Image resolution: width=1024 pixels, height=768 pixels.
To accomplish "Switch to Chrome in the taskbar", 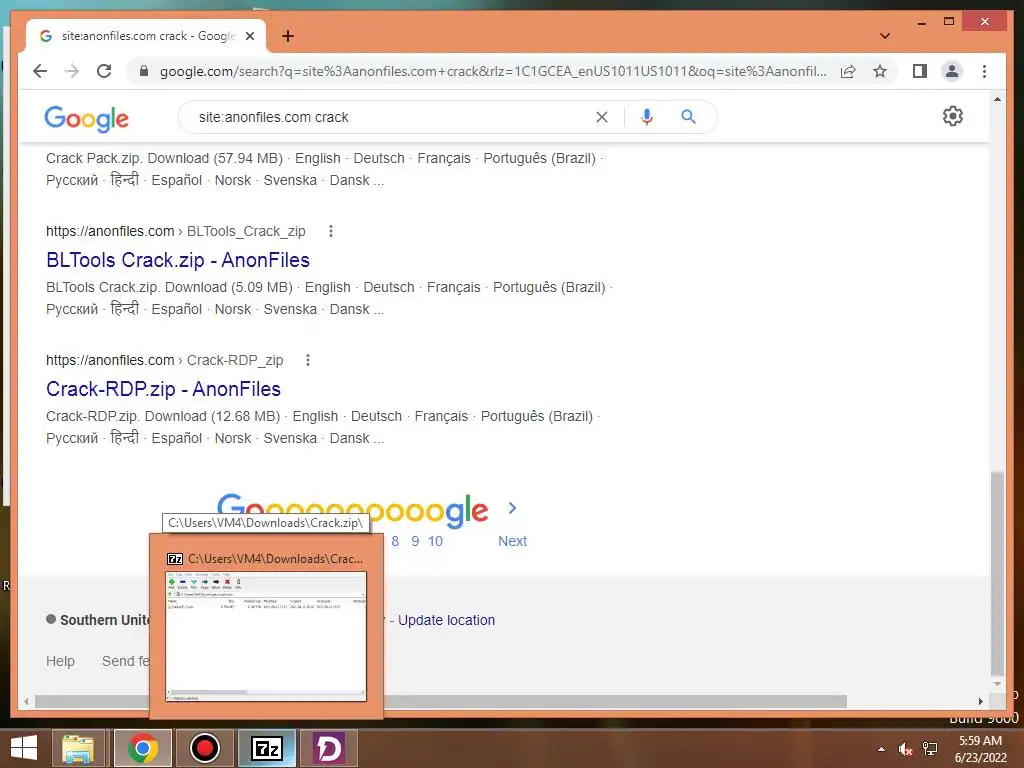I will [x=143, y=748].
